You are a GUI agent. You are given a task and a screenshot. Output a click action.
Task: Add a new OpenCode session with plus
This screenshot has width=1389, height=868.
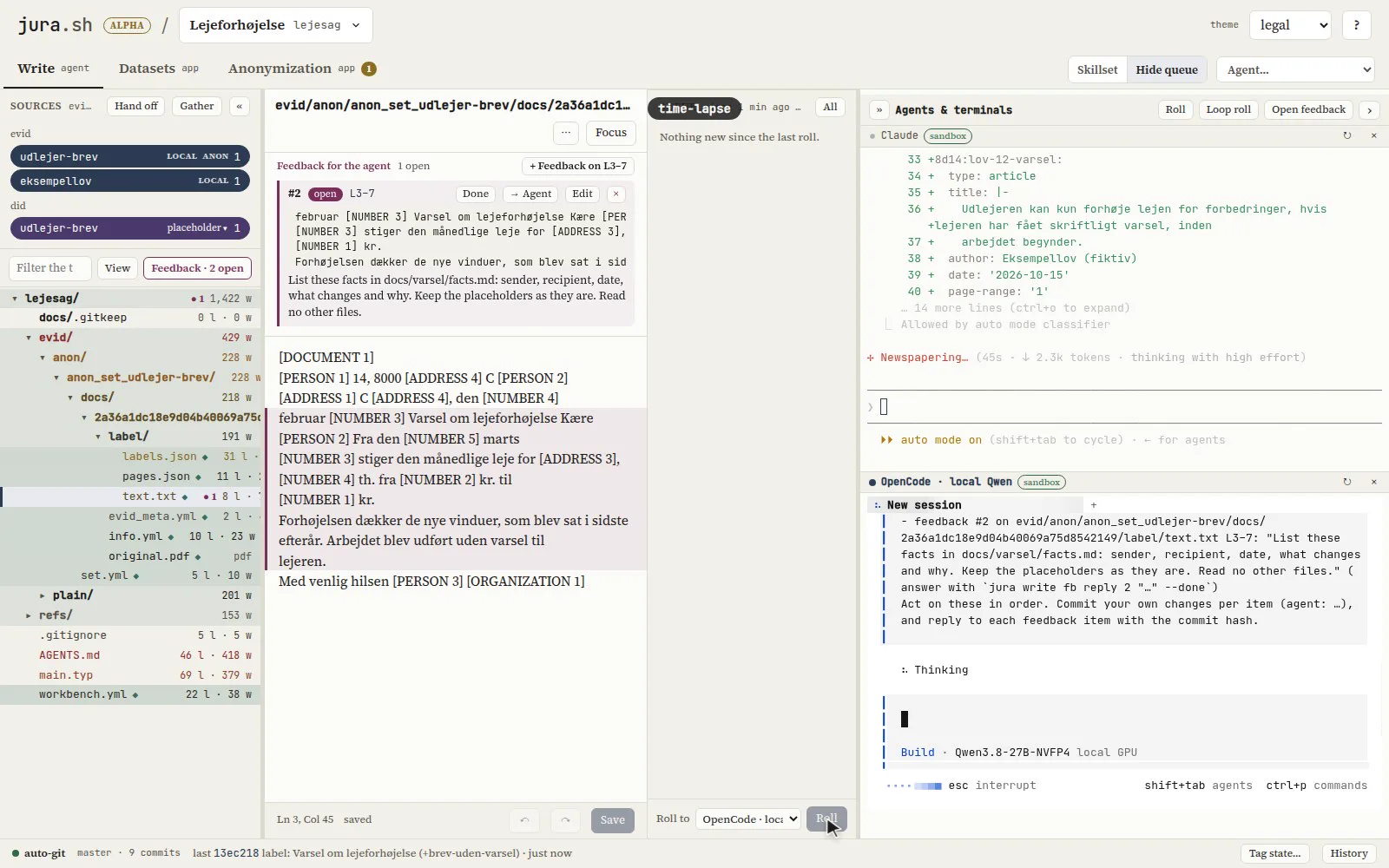point(1094,505)
